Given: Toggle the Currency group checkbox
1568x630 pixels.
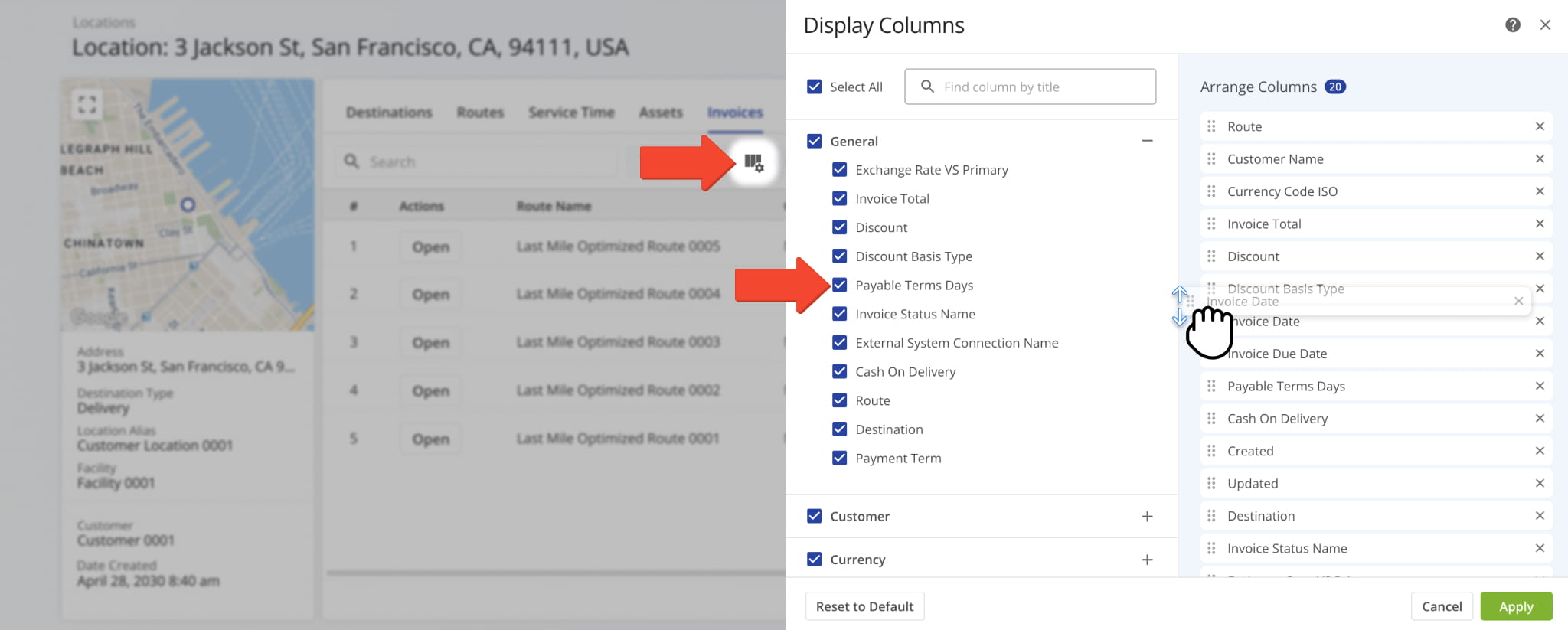Looking at the screenshot, I should (x=815, y=560).
